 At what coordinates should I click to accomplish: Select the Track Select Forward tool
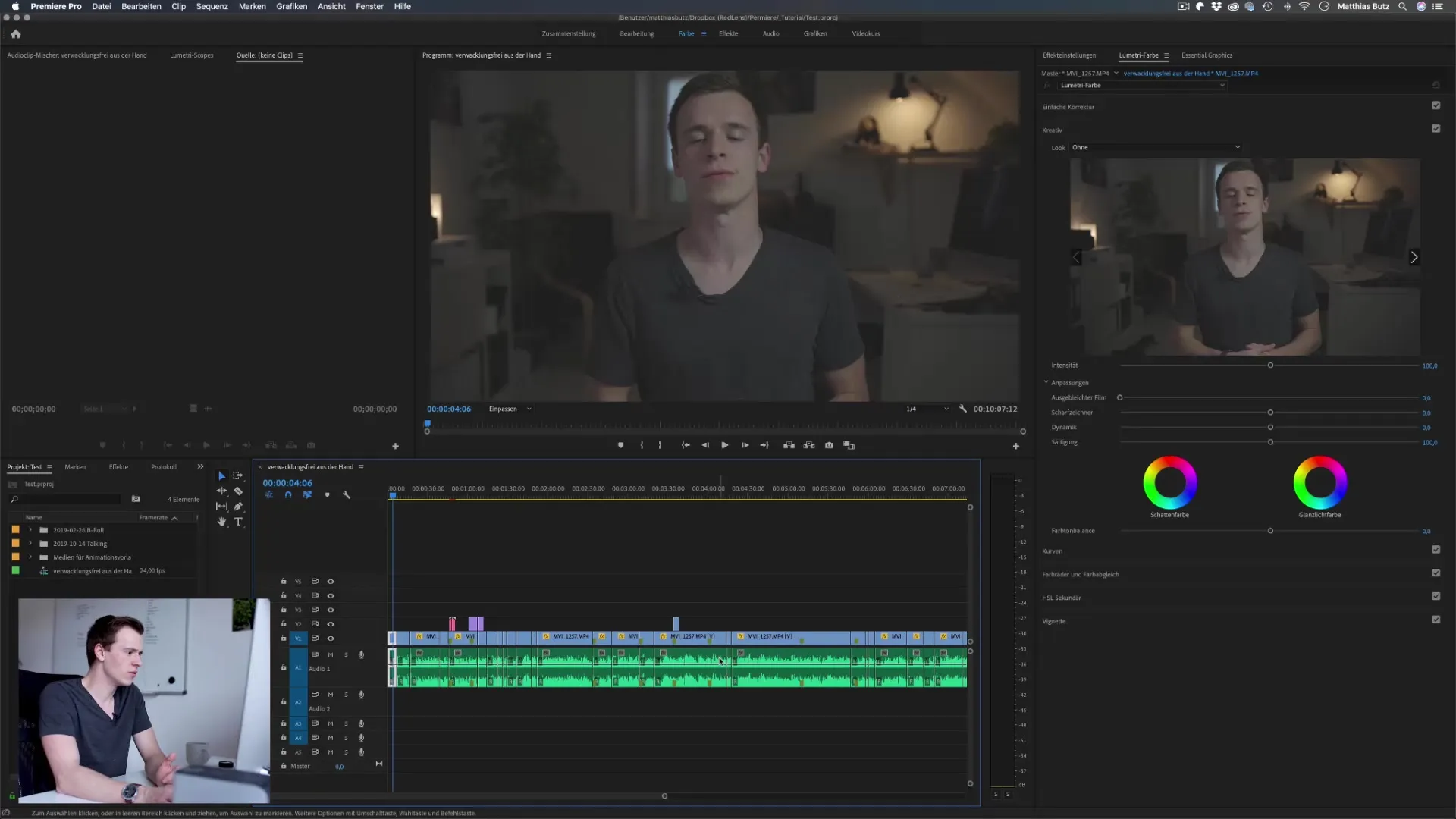(x=237, y=475)
